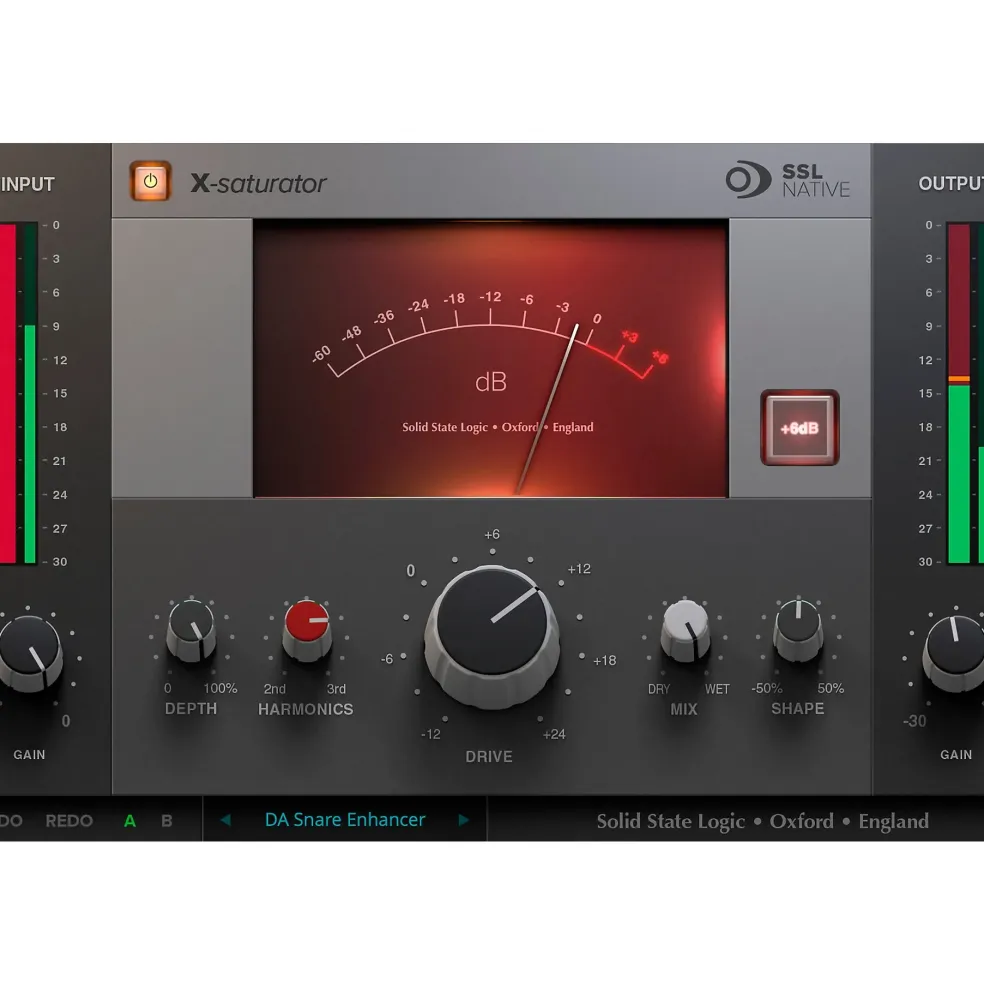Switch to the B preset slot
984x985 pixels.
(x=167, y=821)
